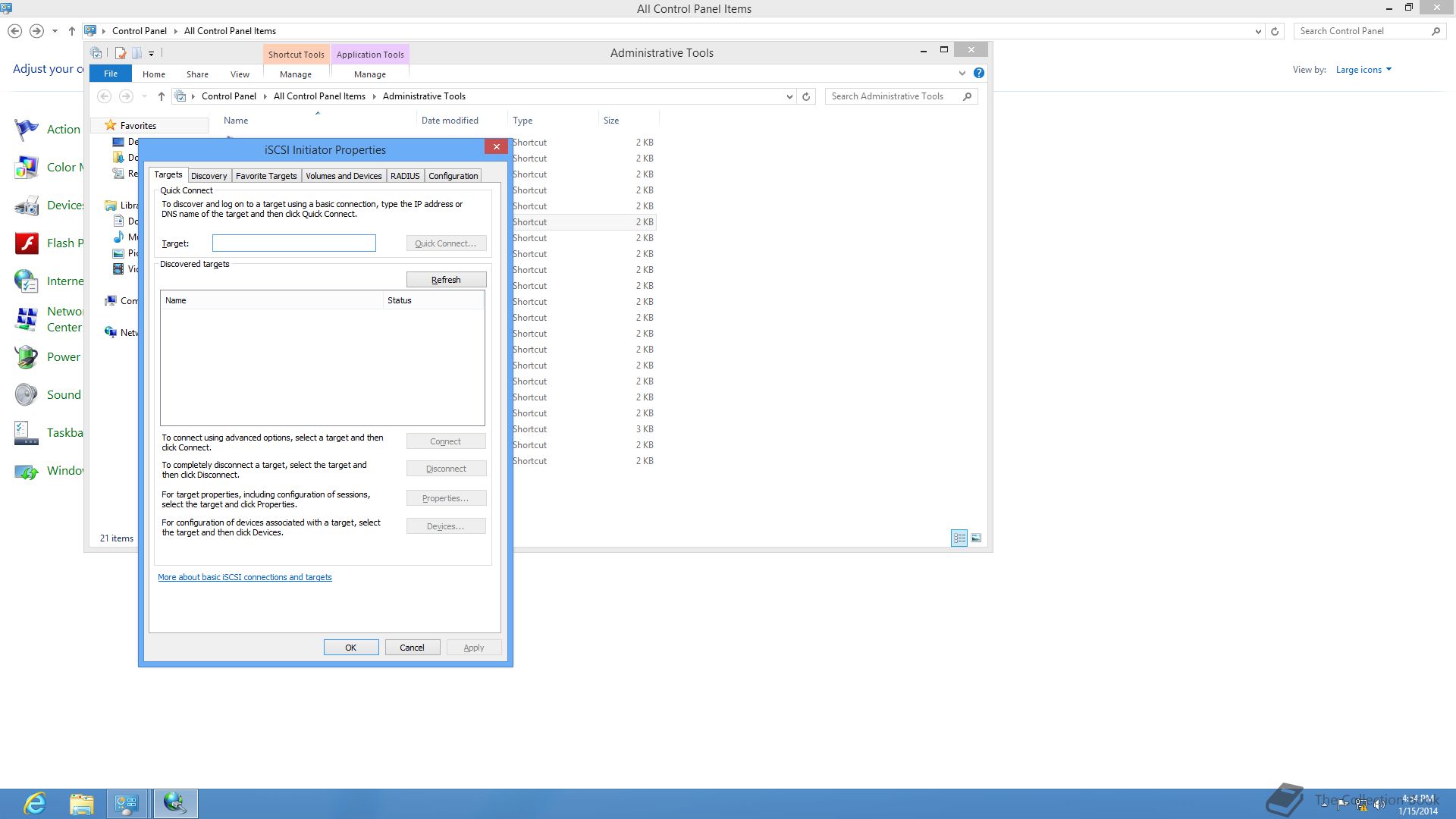Open the Share ribbon tab

click(x=197, y=74)
